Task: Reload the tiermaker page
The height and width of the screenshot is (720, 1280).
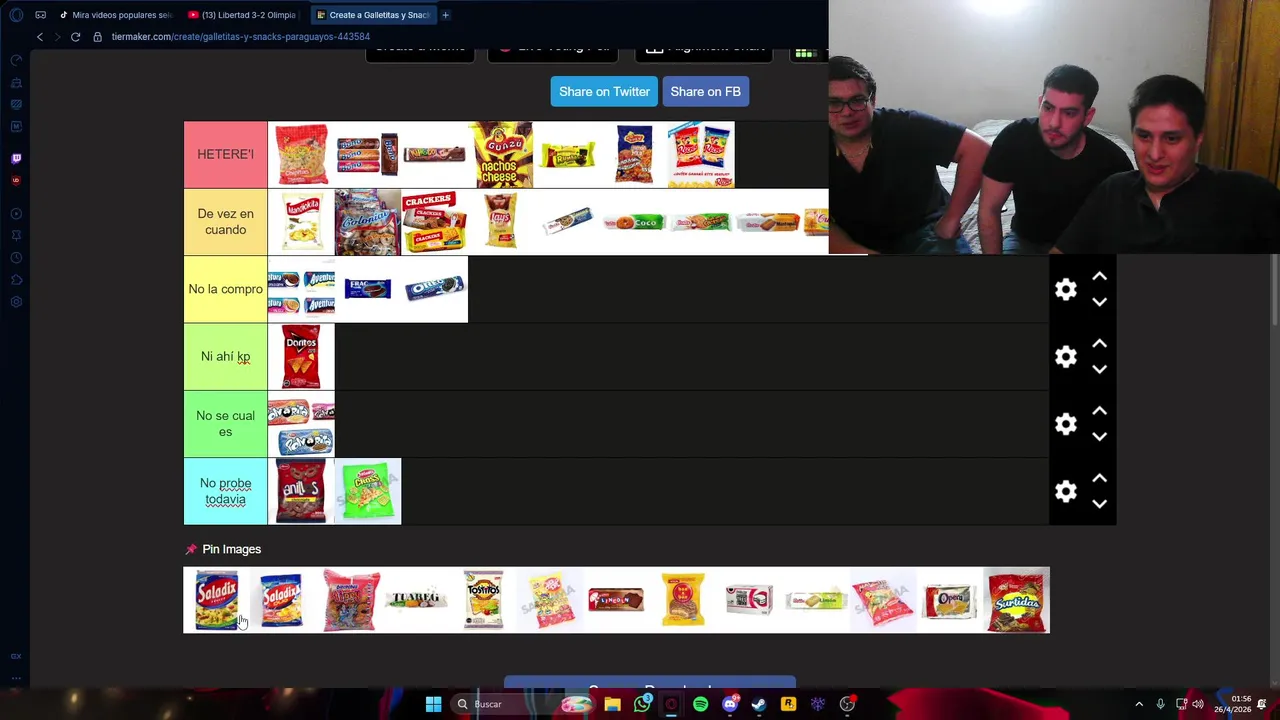Action: (x=75, y=37)
